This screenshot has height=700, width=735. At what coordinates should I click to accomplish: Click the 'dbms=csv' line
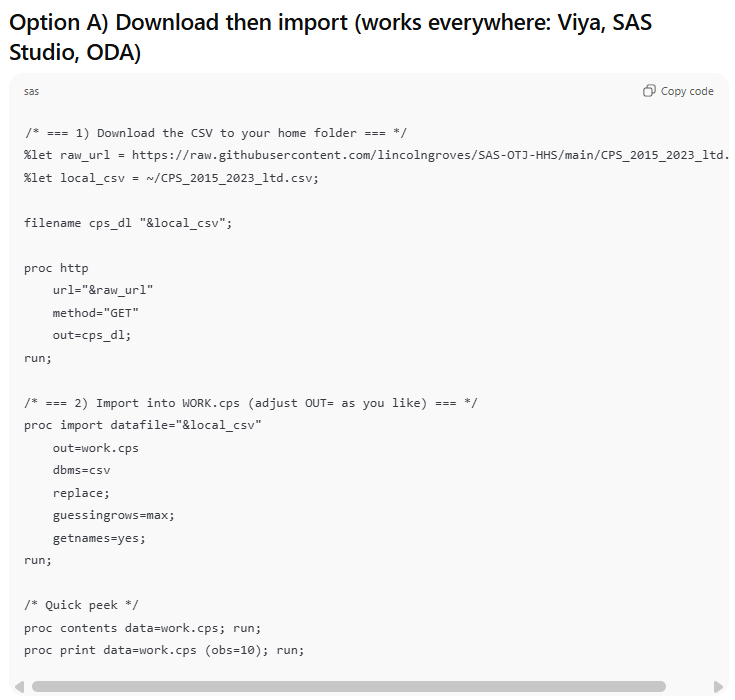(81, 470)
